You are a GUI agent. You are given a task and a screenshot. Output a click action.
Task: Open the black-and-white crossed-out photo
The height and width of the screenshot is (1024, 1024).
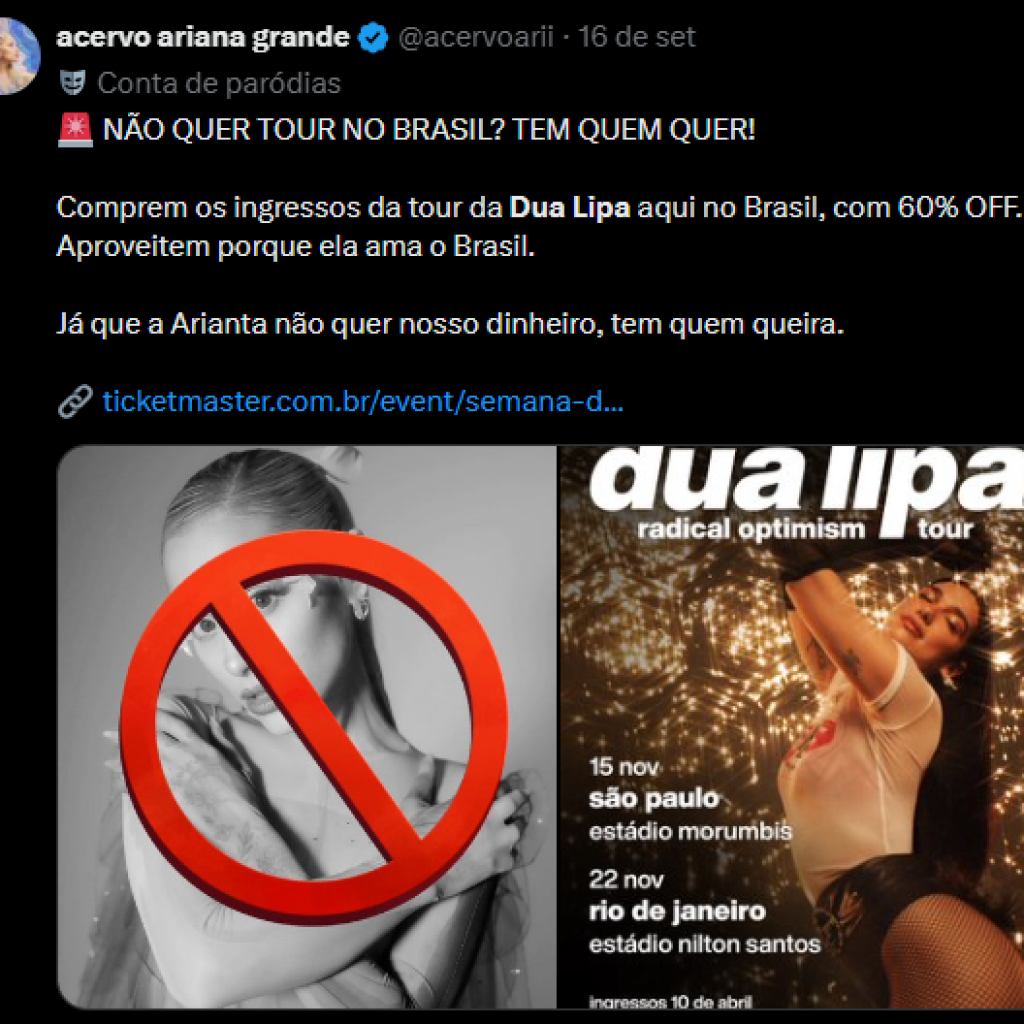(307, 727)
